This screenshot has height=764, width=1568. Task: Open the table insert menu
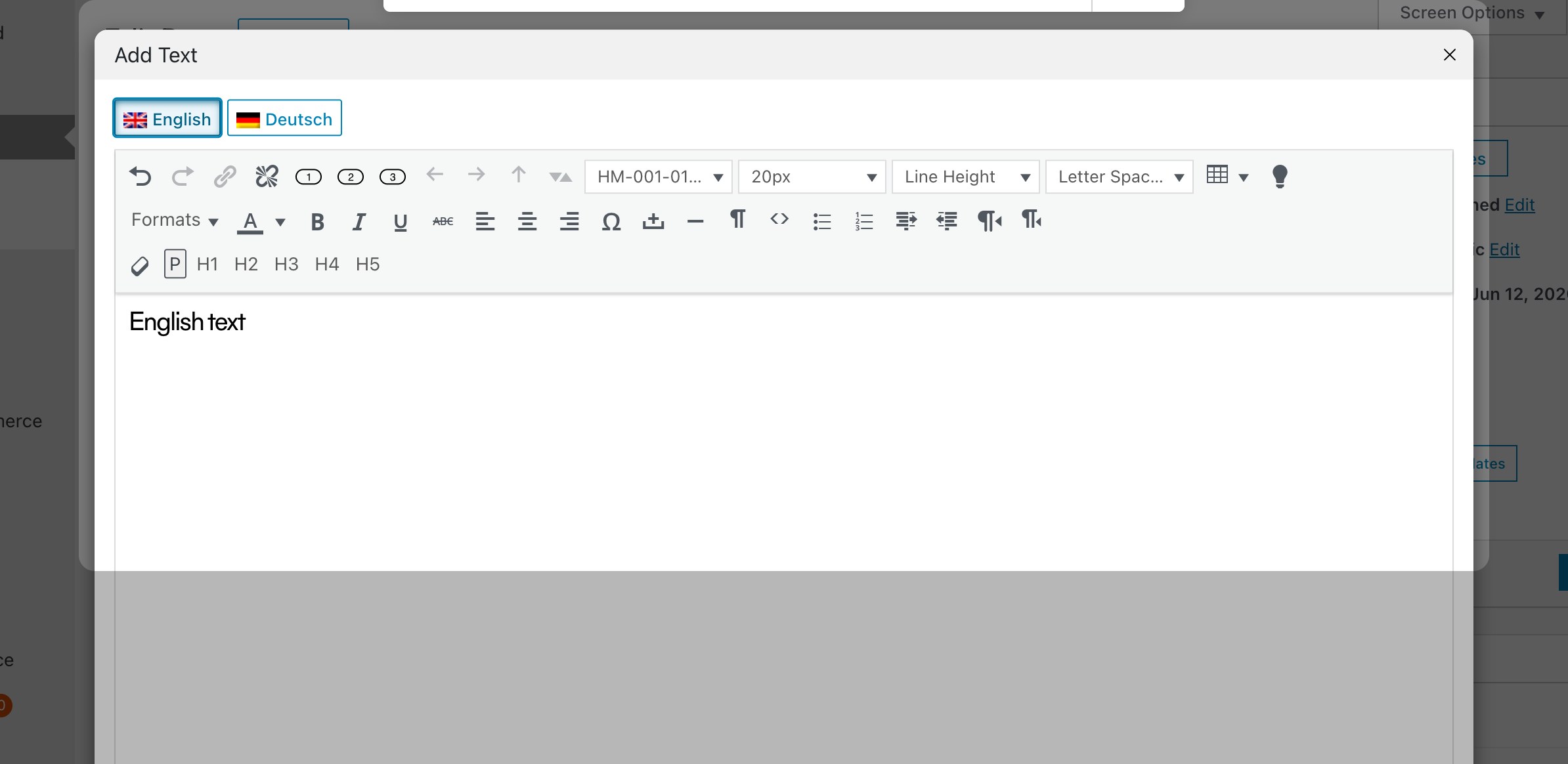click(x=1227, y=176)
